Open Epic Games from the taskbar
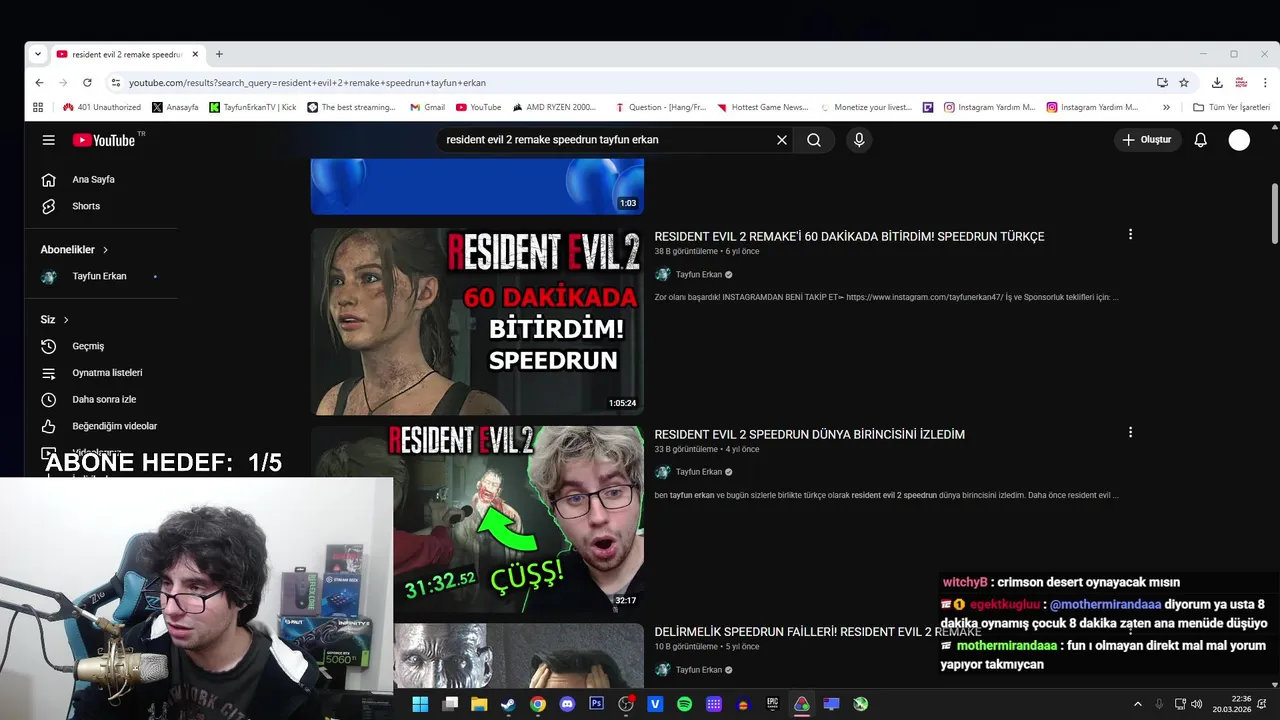 772,704
